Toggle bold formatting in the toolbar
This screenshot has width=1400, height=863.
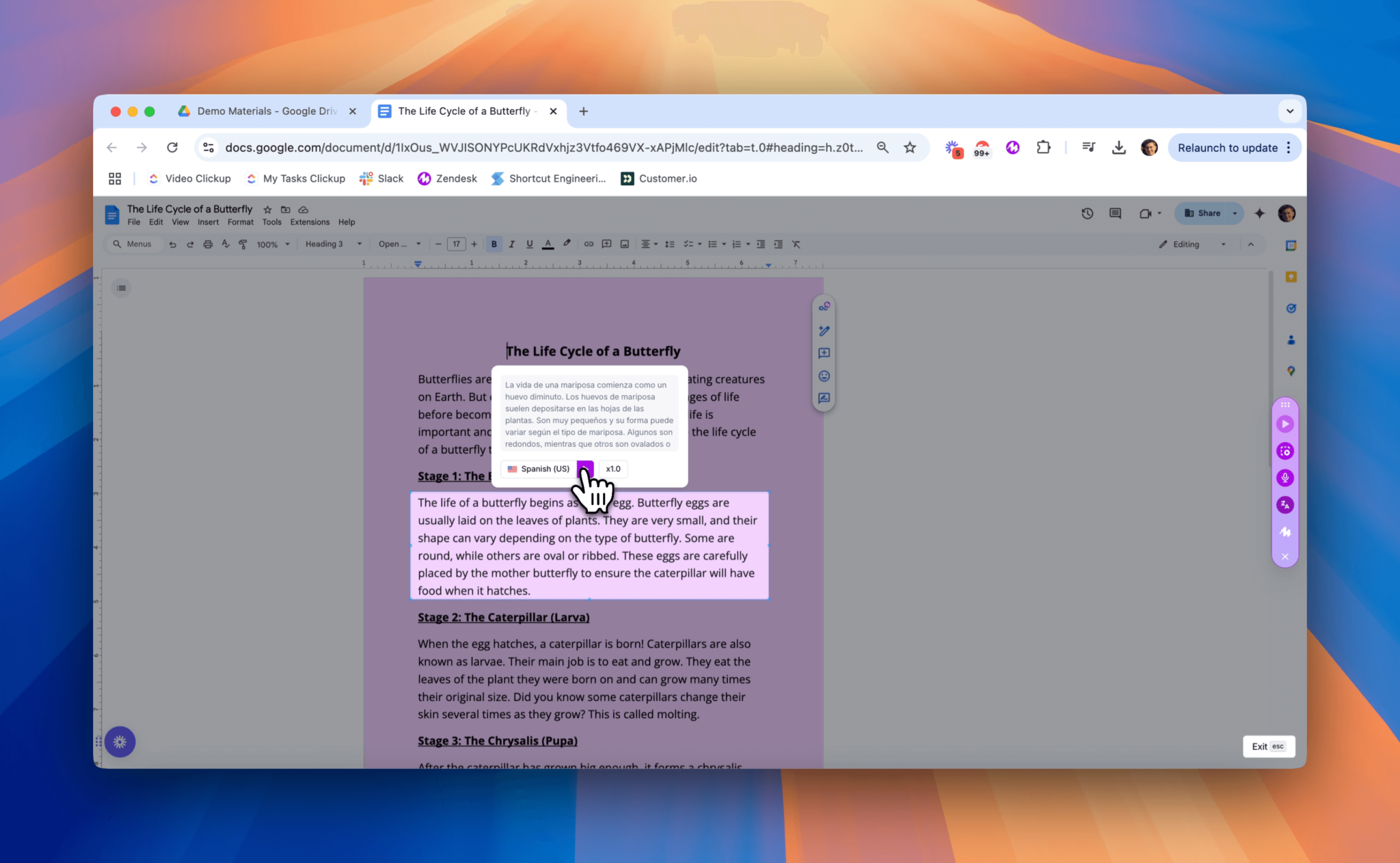click(494, 244)
